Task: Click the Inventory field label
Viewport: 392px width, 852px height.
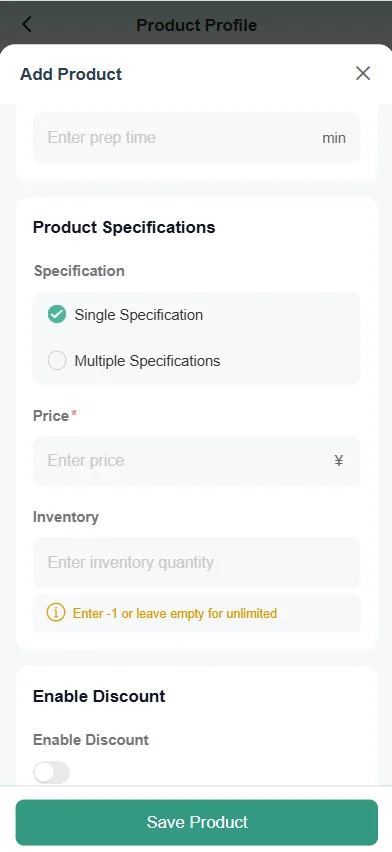Action: pos(66,517)
